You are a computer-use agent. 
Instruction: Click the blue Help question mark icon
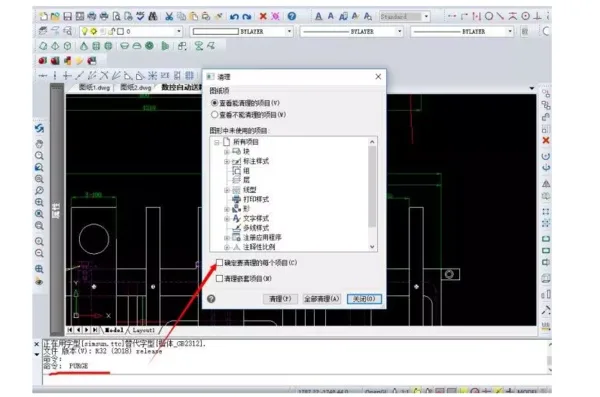click(292, 16)
